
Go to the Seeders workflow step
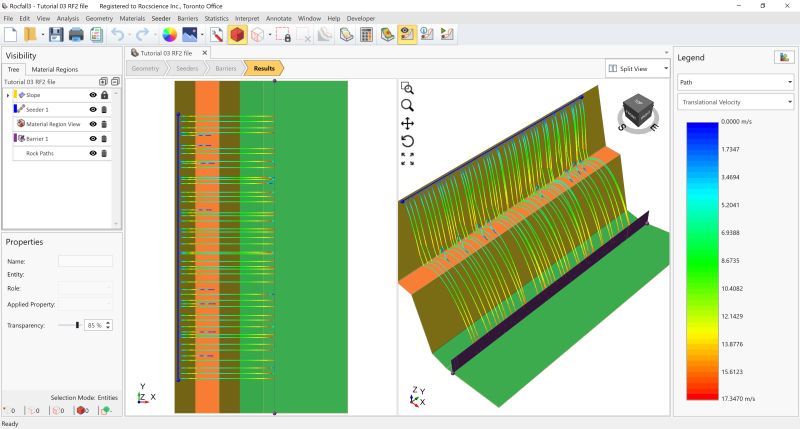[x=187, y=68]
